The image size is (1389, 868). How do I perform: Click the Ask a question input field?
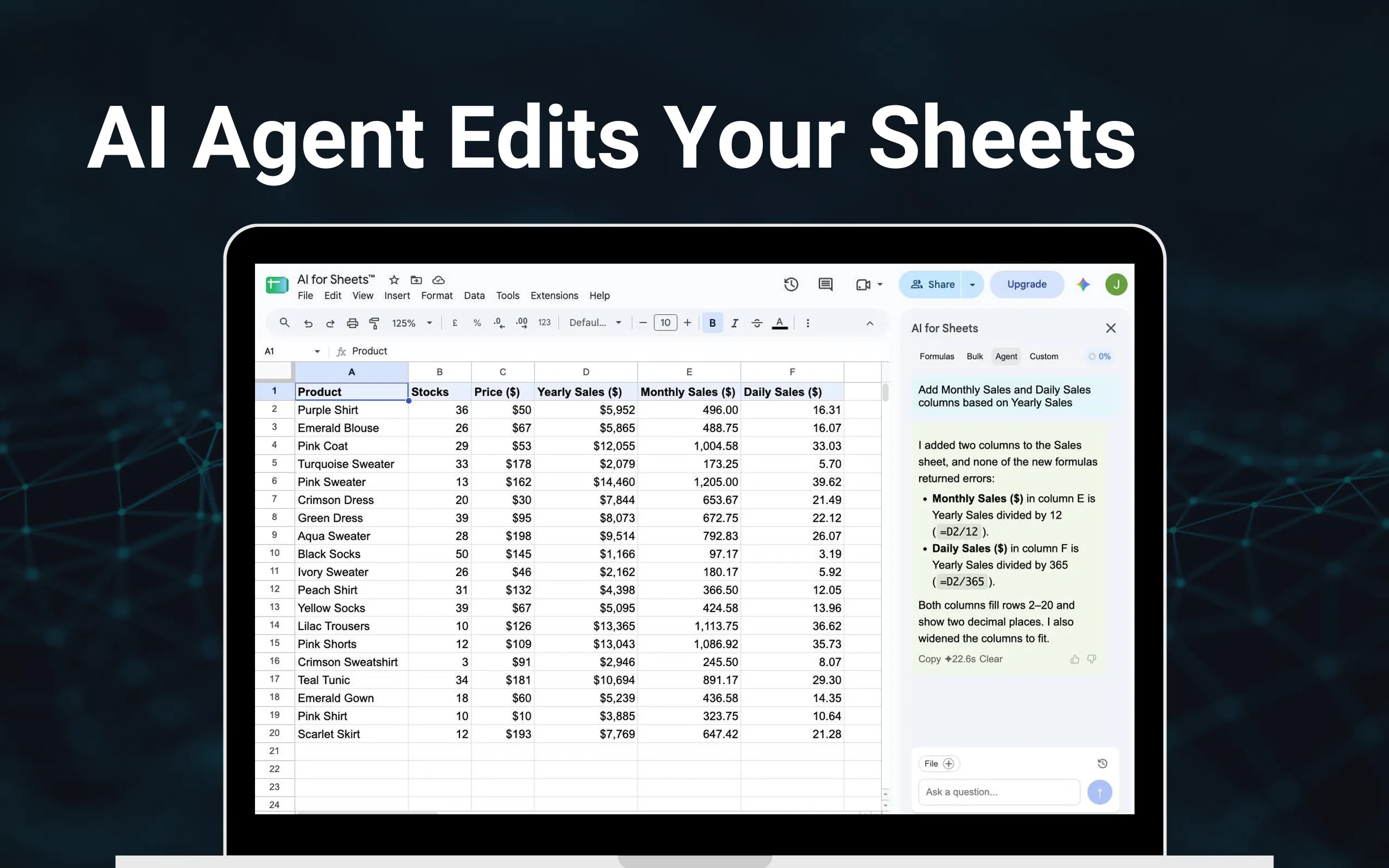(999, 792)
